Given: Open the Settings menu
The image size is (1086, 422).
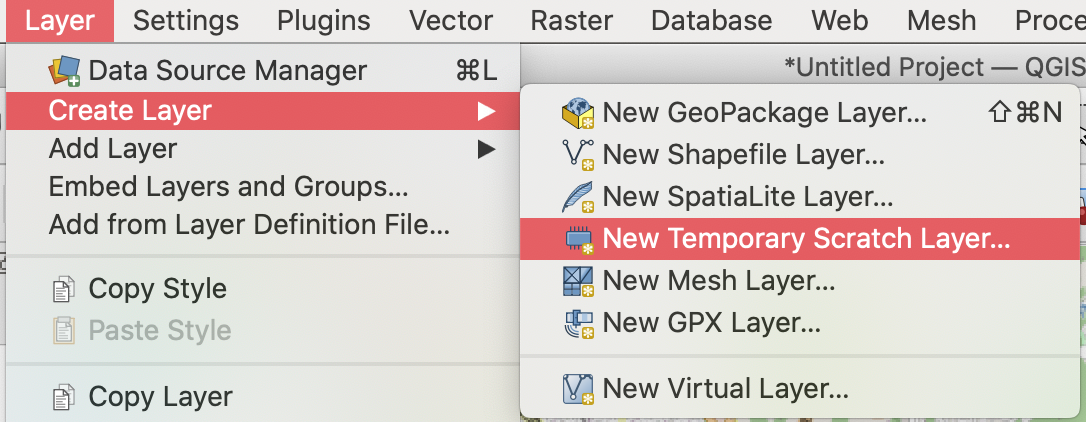Looking at the screenshot, I should click(x=186, y=21).
